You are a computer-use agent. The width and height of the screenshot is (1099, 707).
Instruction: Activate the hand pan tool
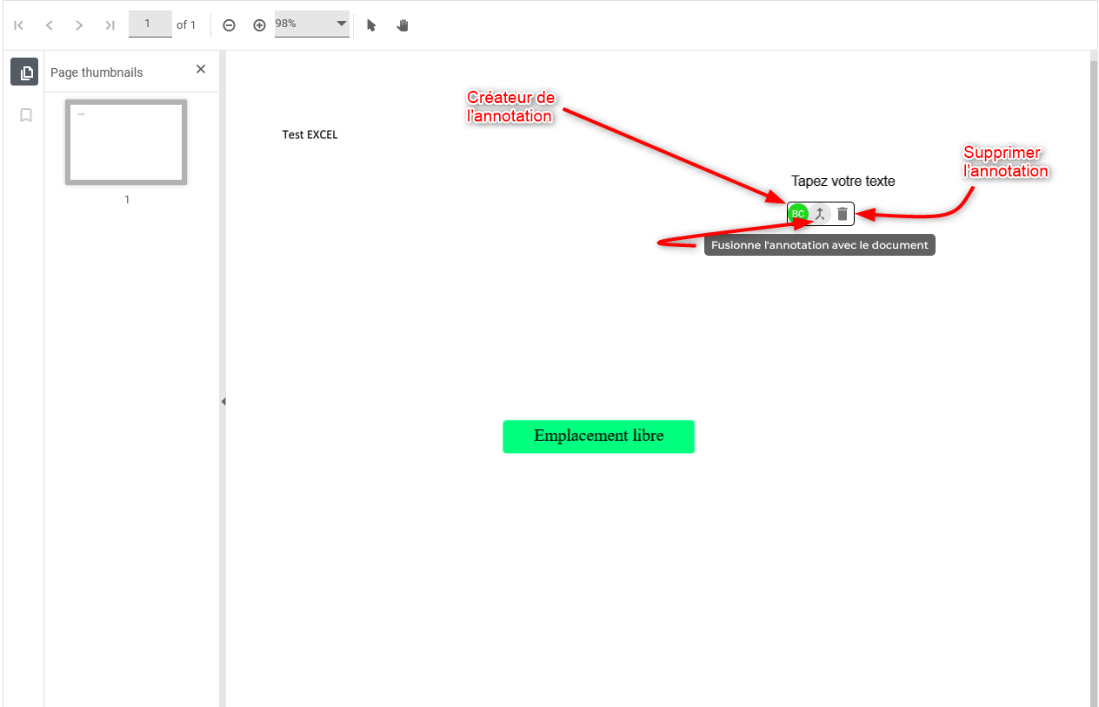[x=402, y=25]
